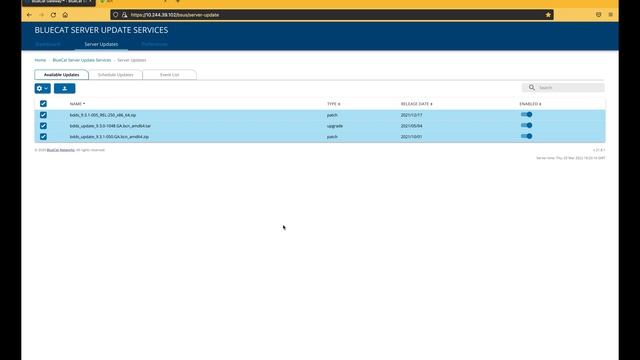Click the upload update button

64,88
